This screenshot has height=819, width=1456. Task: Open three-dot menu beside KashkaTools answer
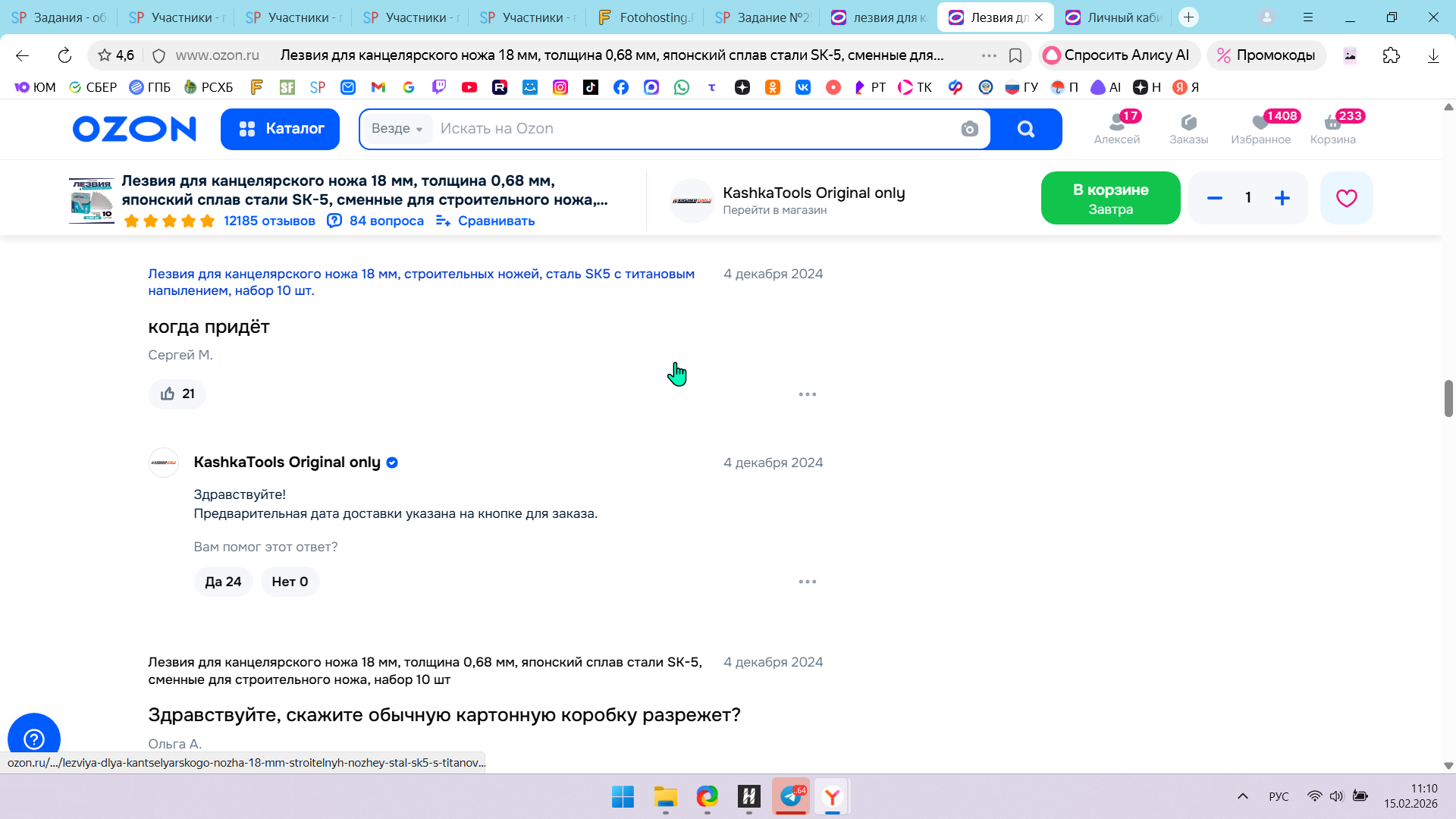[807, 582]
